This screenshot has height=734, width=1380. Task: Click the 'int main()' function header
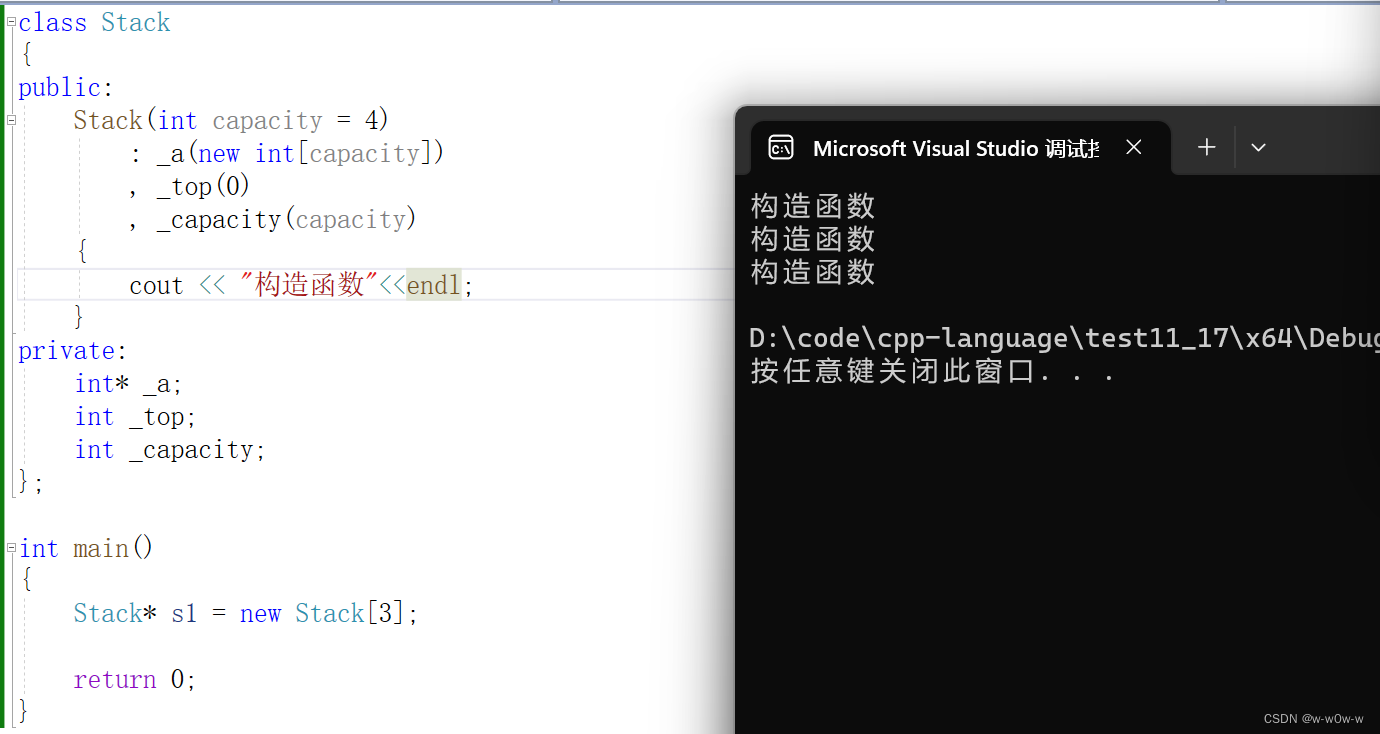[86, 549]
